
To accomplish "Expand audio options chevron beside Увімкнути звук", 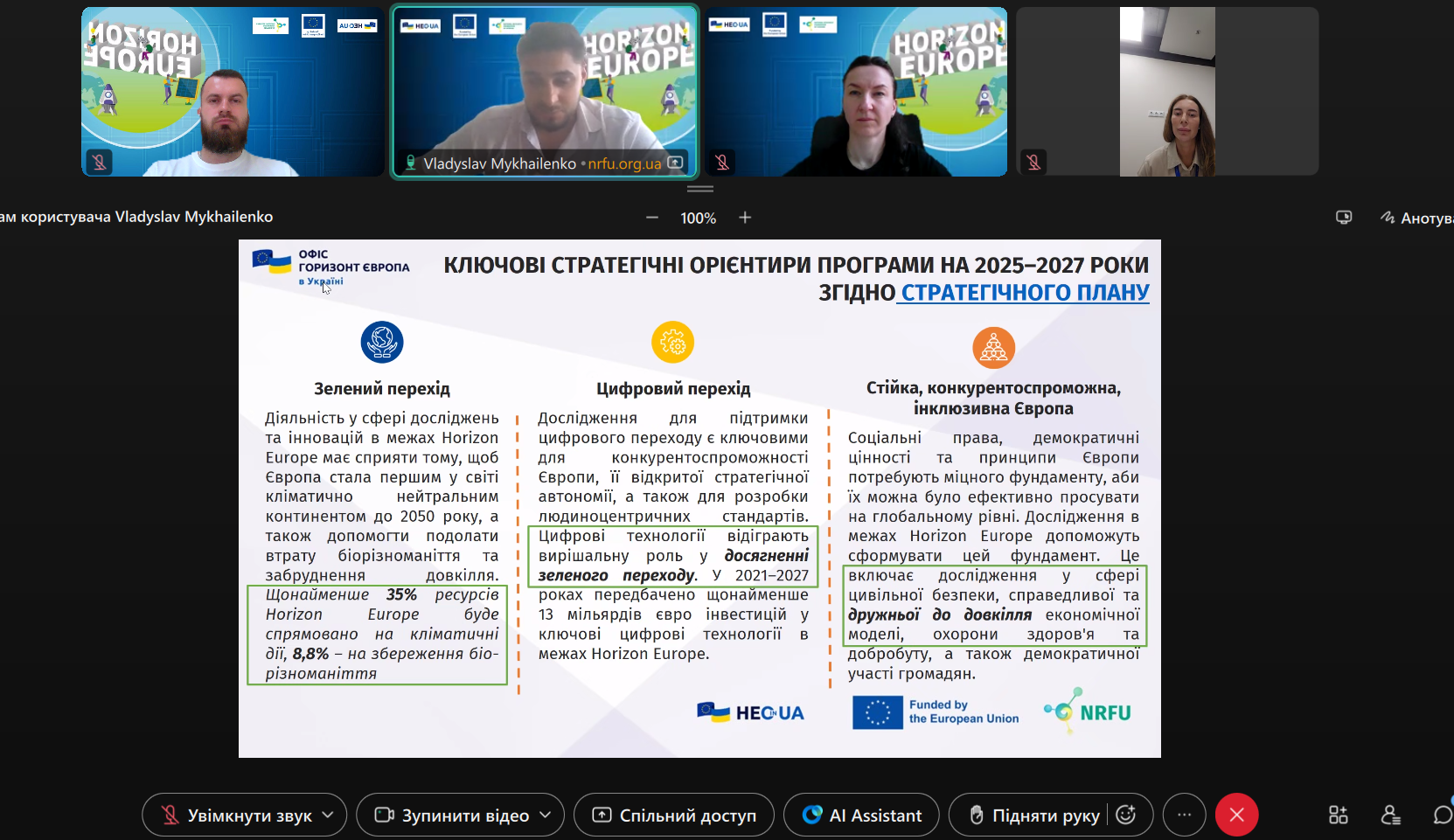I will [329, 815].
